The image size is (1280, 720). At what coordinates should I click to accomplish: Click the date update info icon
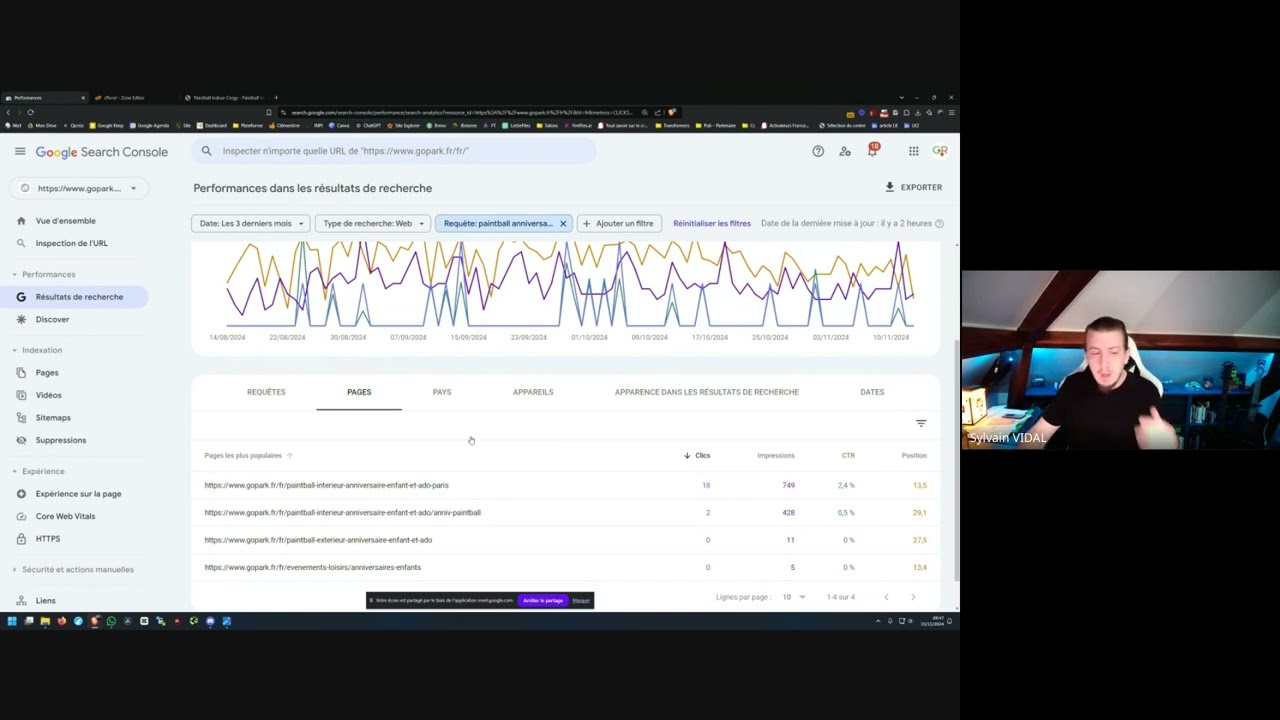click(x=939, y=223)
